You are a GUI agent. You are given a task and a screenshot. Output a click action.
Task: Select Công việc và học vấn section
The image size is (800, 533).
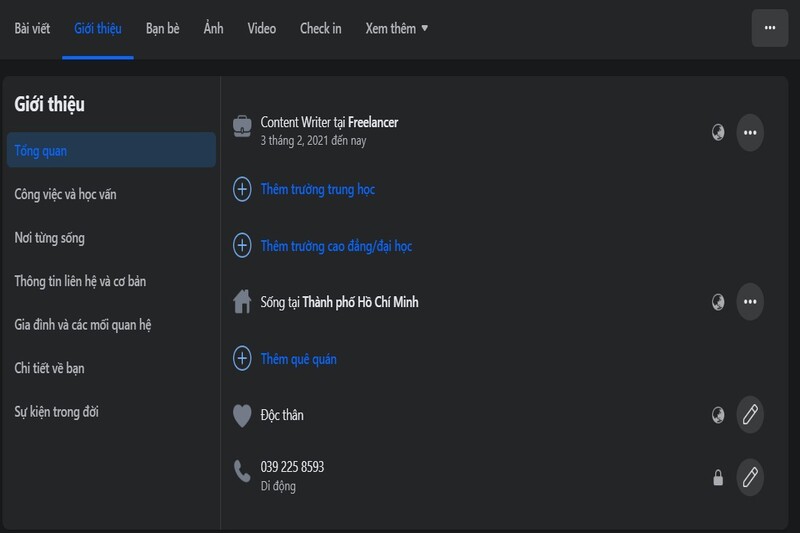click(65, 194)
